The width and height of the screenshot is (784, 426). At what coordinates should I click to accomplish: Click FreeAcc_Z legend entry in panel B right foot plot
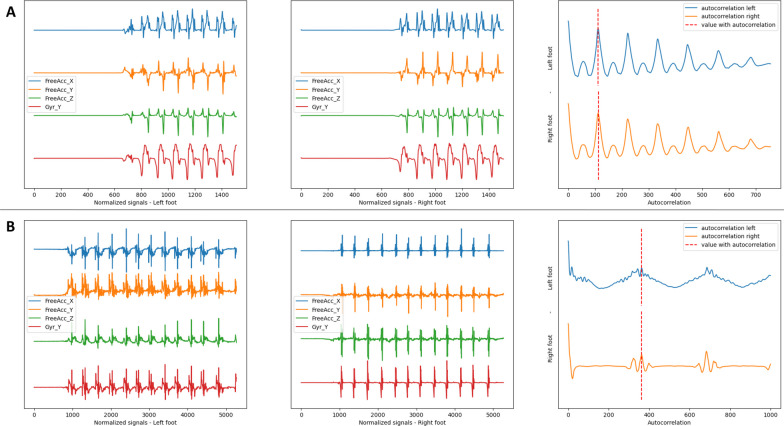click(318, 318)
